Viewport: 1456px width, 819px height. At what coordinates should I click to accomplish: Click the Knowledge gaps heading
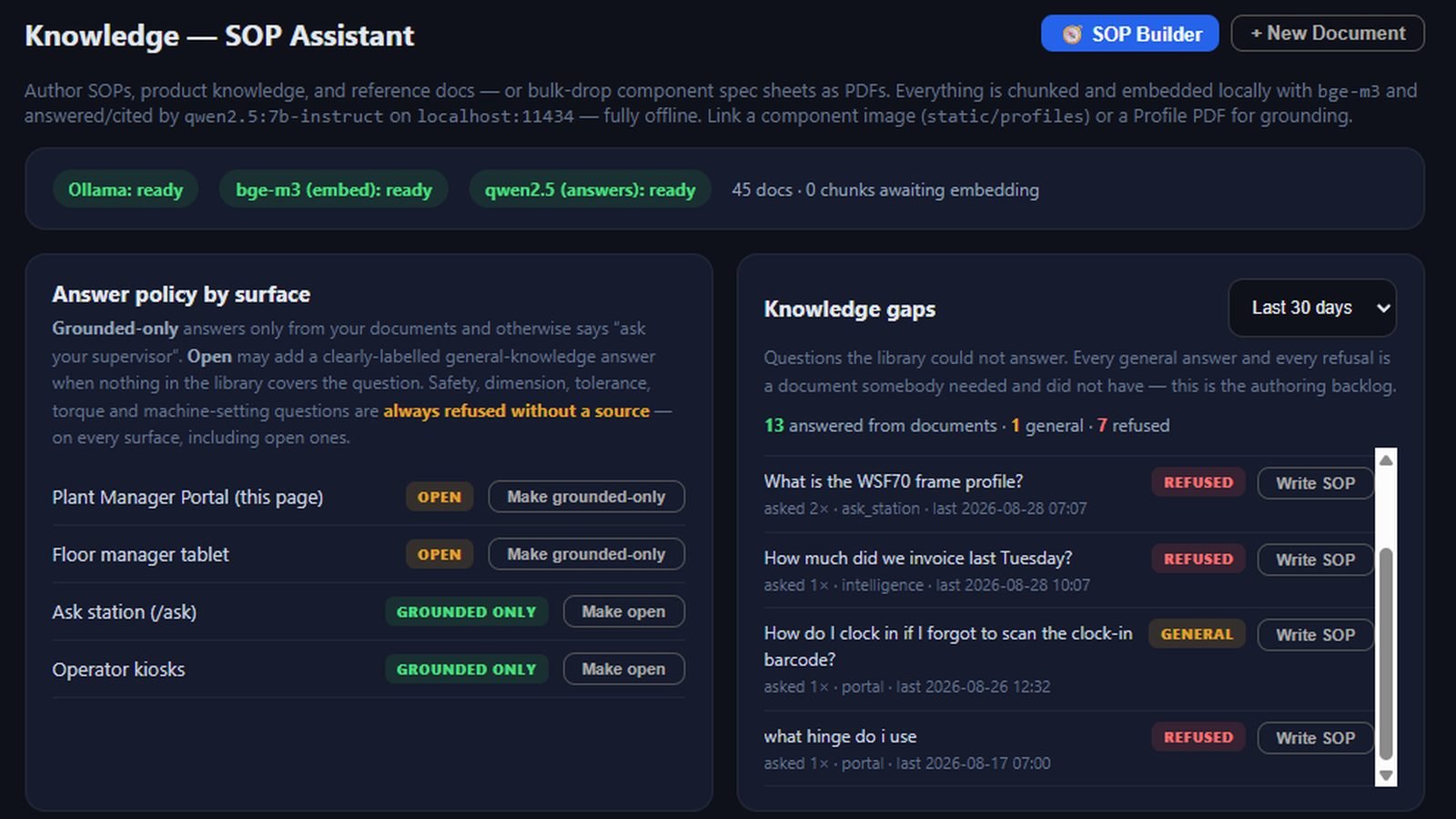850,308
